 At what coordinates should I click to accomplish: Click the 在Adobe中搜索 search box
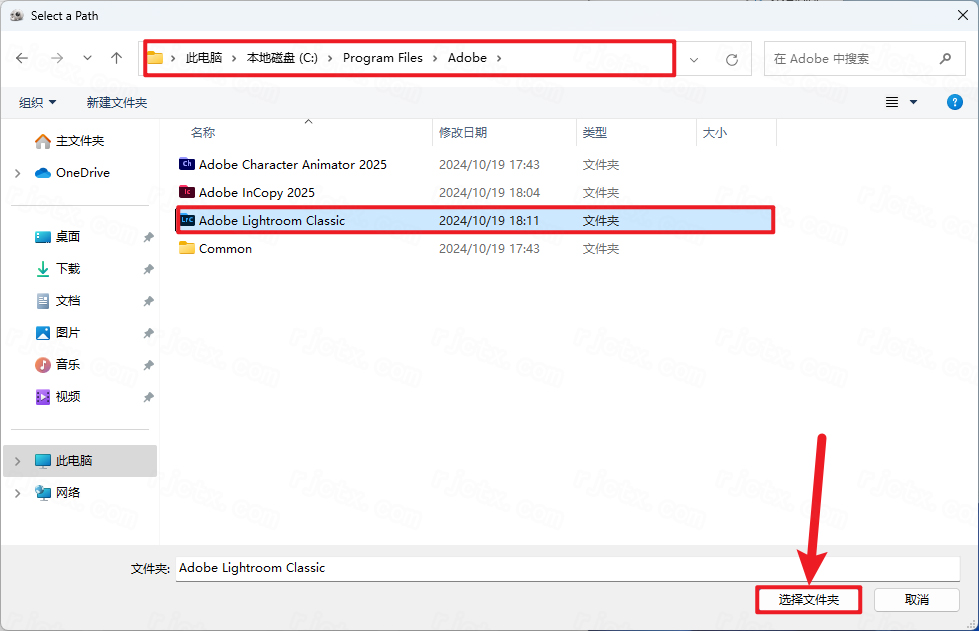click(x=855, y=58)
